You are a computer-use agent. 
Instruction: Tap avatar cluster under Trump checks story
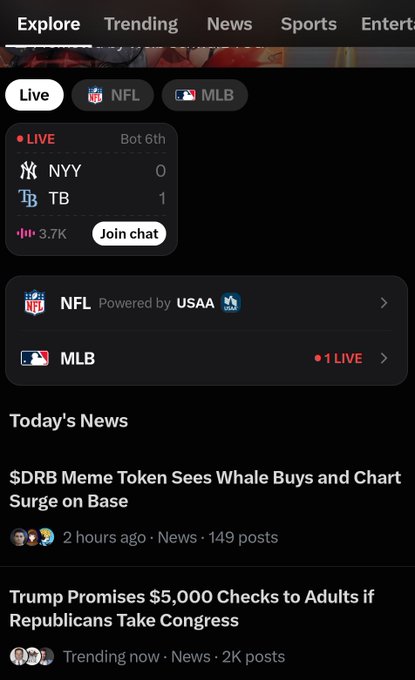pos(32,656)
